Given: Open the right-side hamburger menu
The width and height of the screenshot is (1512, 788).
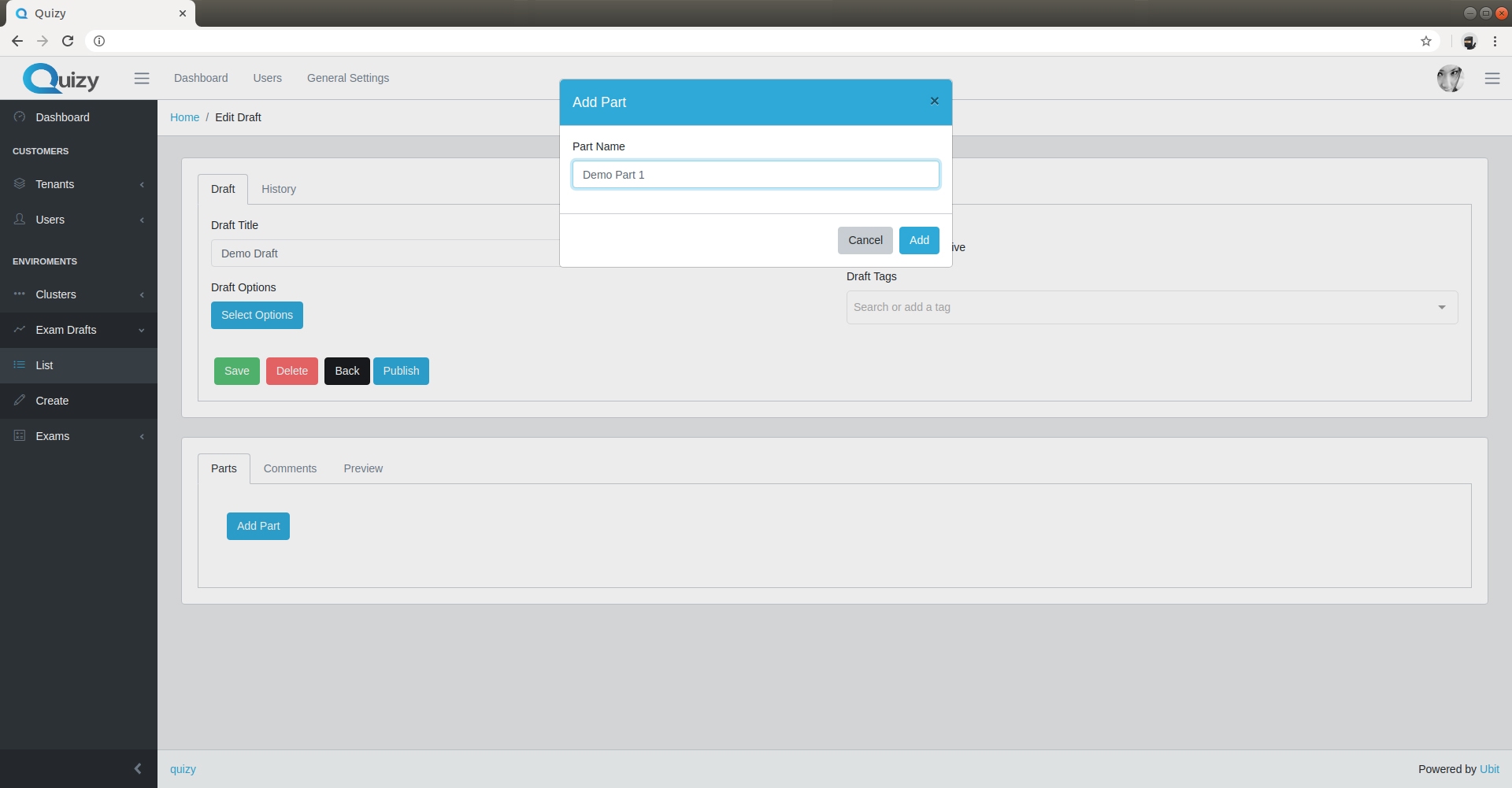Looking at the screenshot, I should pyautogui.click(x=1492, y=78).
